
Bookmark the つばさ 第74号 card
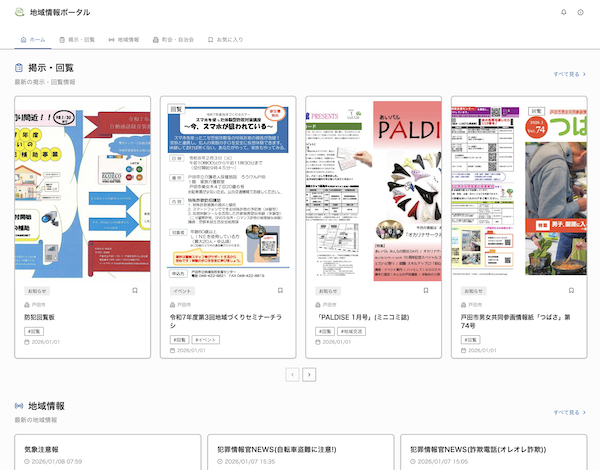pos(571,290)
